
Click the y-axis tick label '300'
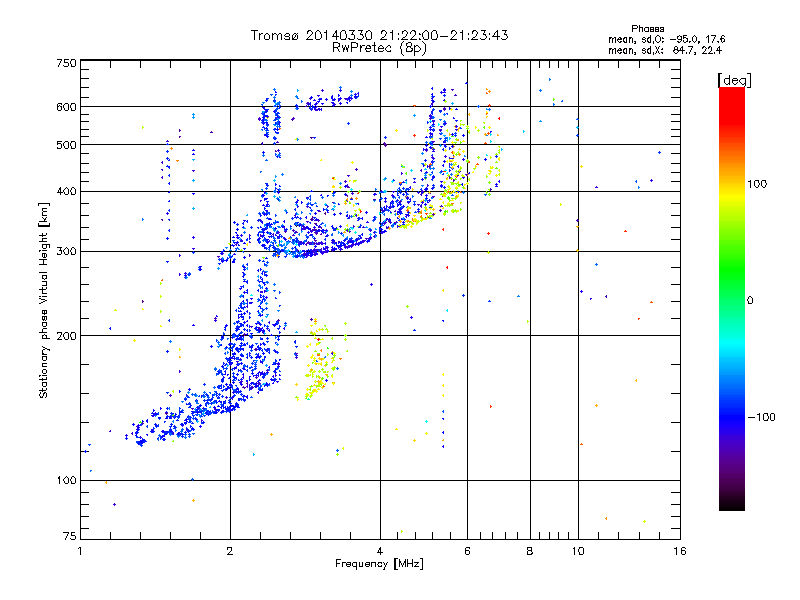[66, 252]
